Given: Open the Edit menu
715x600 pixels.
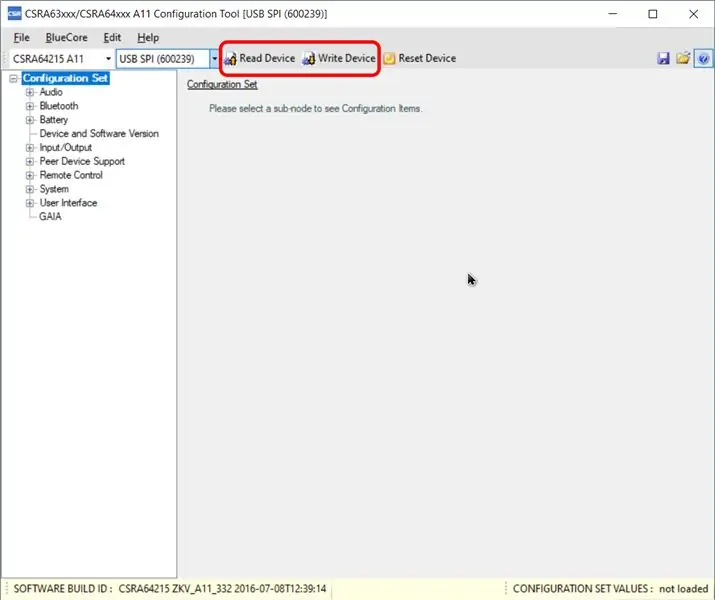Looking at the screenshot, I should click(112, 37).
